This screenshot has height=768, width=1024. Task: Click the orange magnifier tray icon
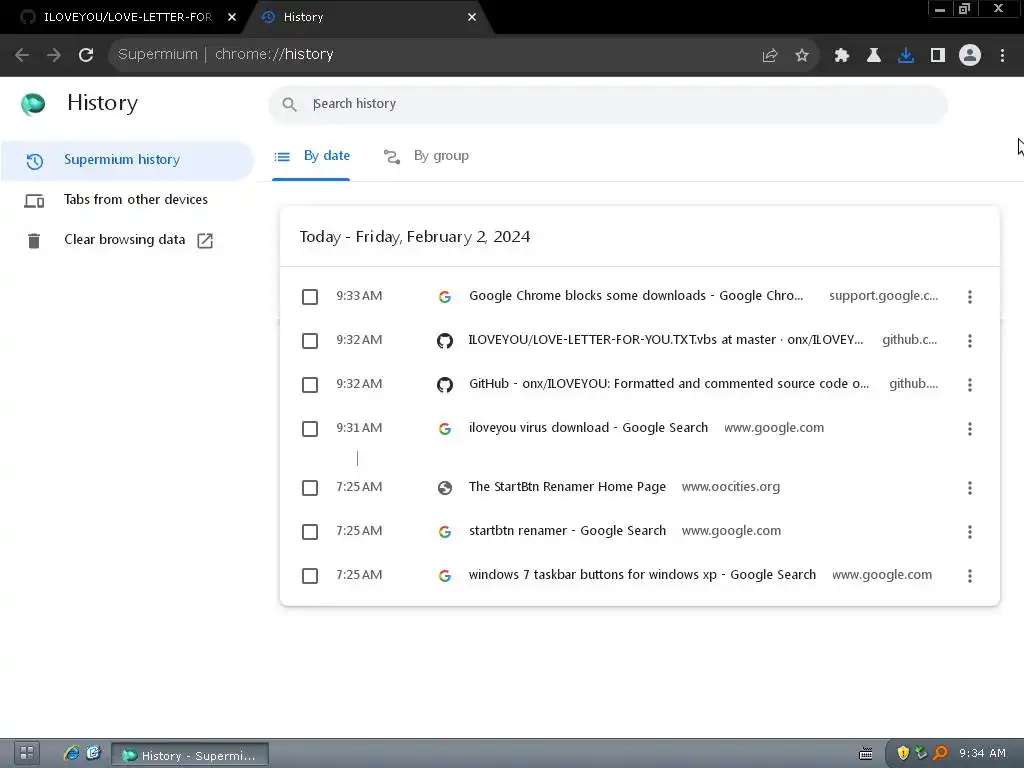tap(940, 753)
